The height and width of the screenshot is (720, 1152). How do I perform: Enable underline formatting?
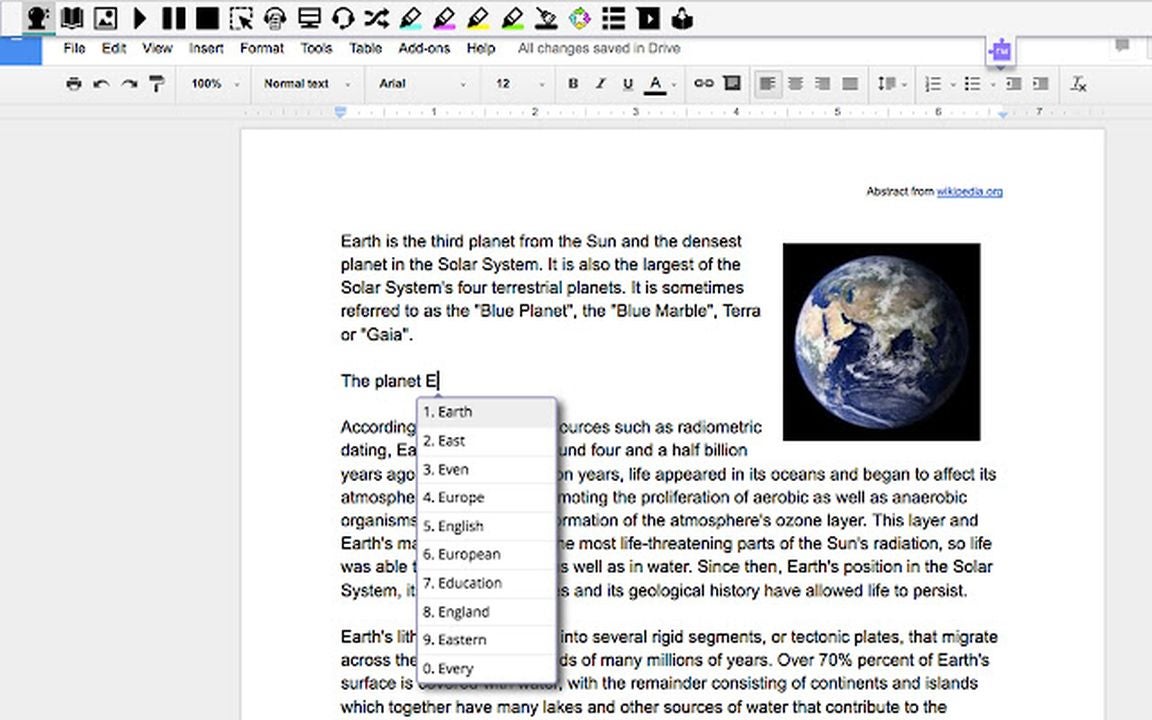pyautogui.click(x=626, y=84)
